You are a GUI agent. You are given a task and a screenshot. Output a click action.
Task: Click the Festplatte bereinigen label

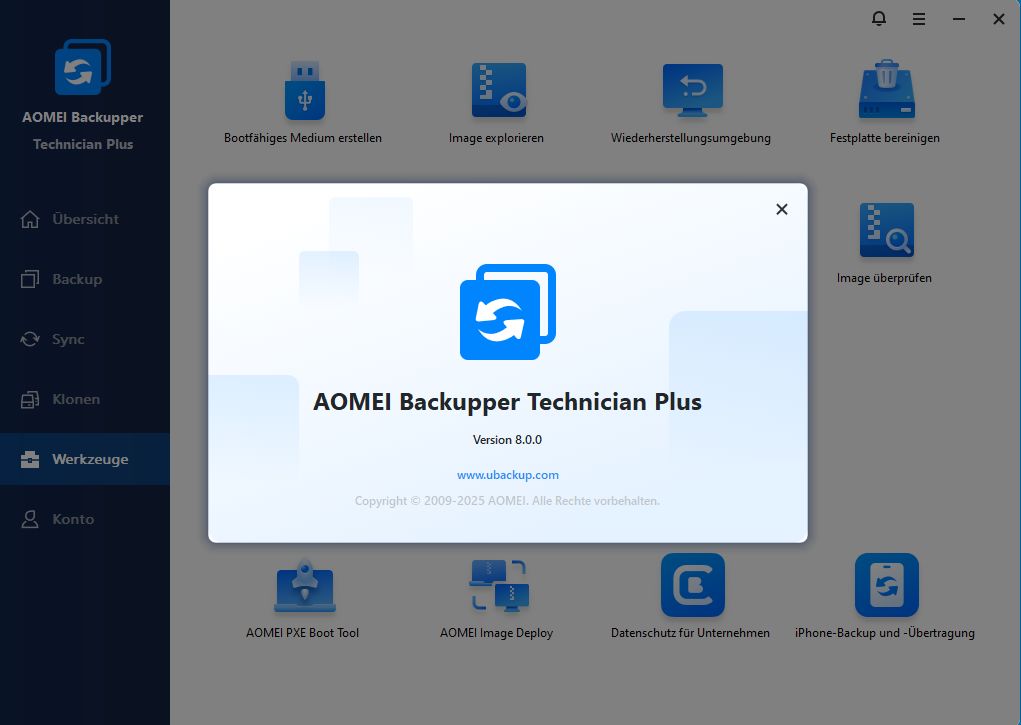point(884,137)
